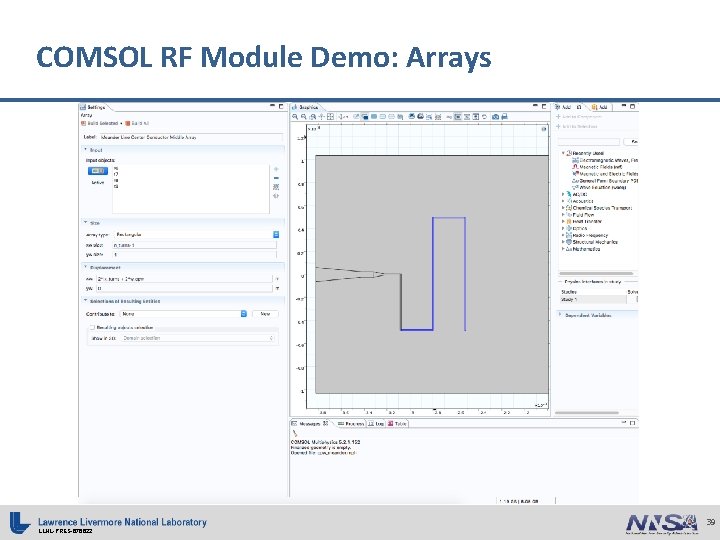Open the Show in Domain selection dropdown
The width and height of the screenshot is (720, 540).
pos(198,338)
